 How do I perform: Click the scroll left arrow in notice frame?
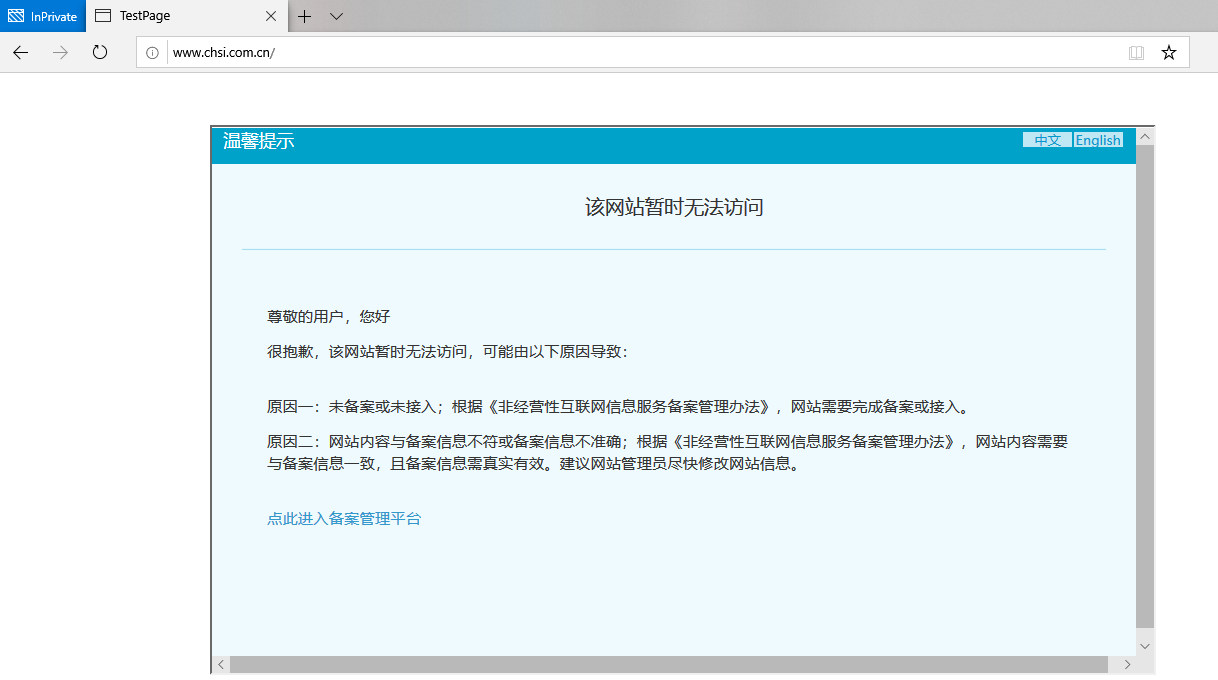click(221, 665)
